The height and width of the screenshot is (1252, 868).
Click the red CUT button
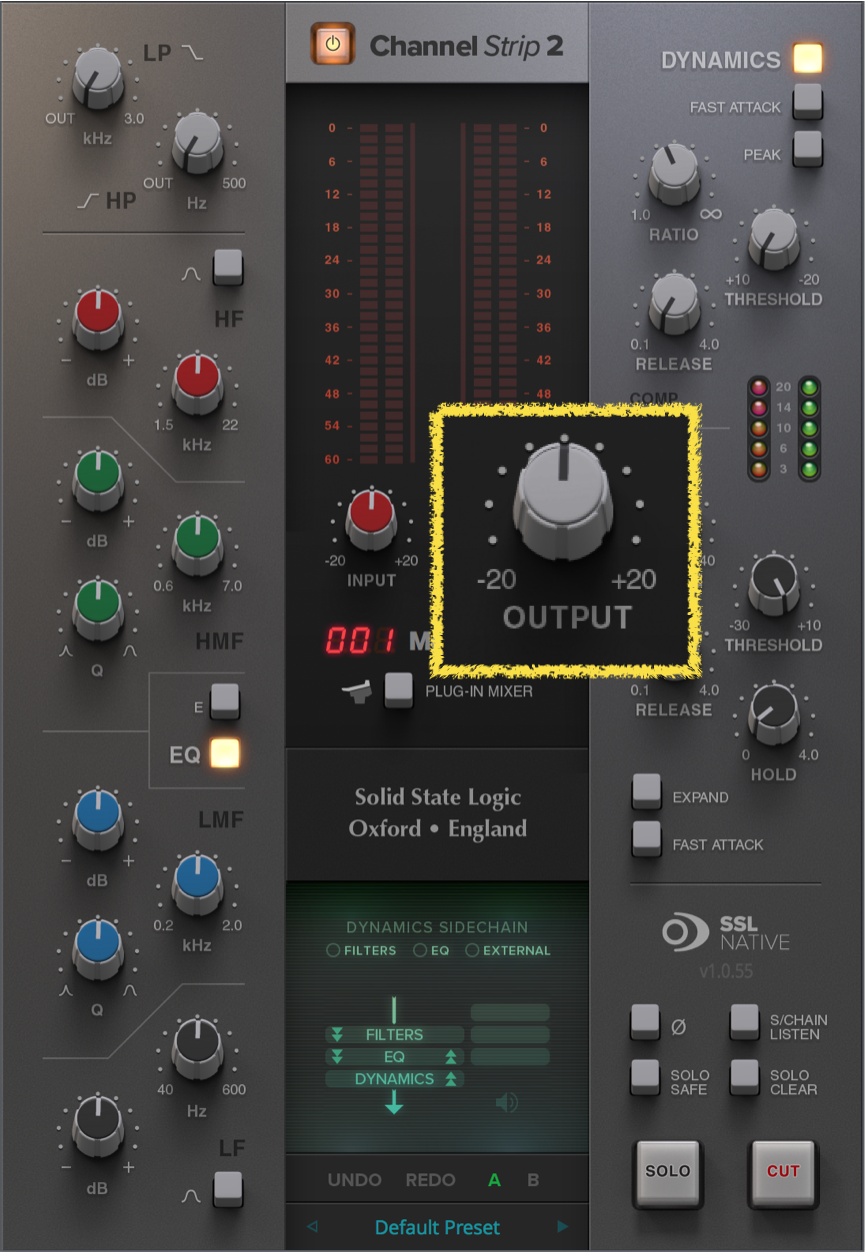click(x=784, y=1172)
